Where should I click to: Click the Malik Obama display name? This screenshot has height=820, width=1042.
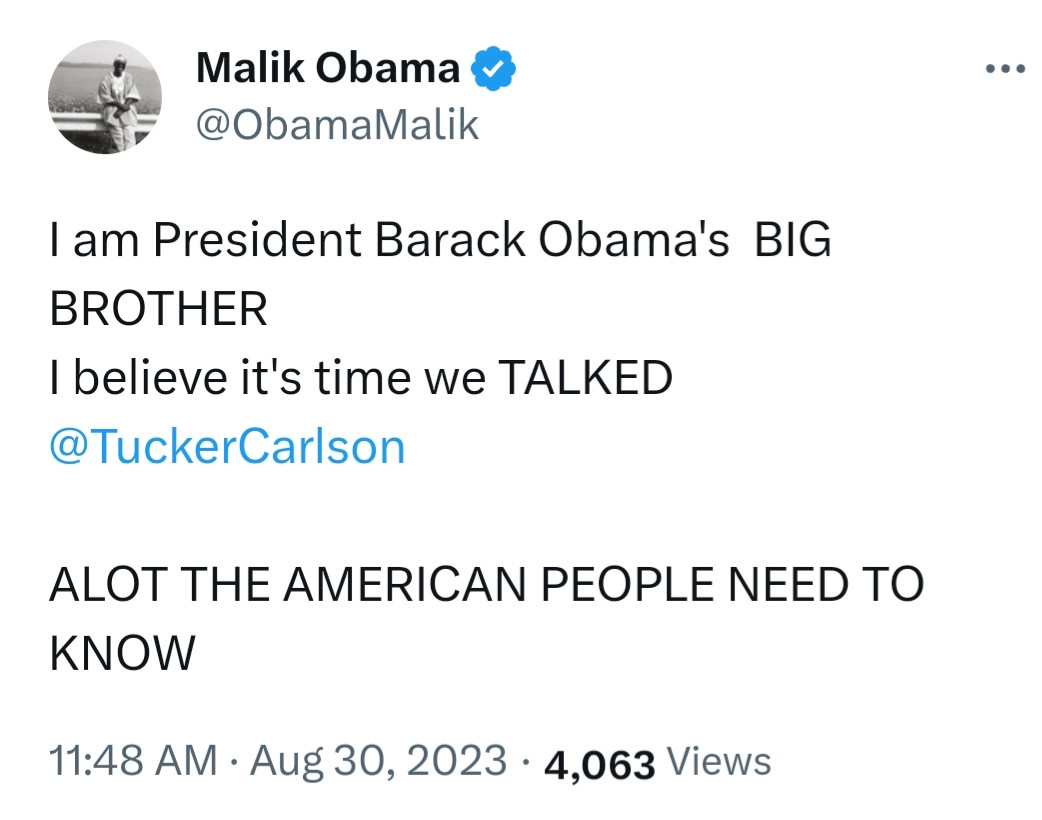328,68
